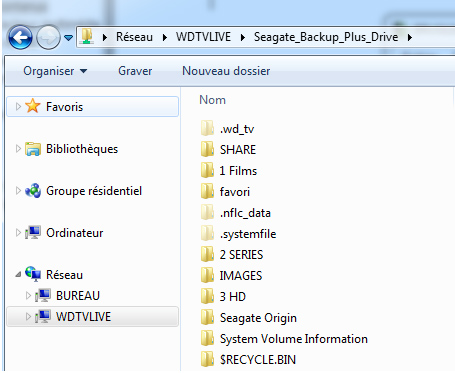The height and width of the screenshot is (373, 455).
Task: Select the 2 SERIES folder name
Action: [x=241, y=255]
